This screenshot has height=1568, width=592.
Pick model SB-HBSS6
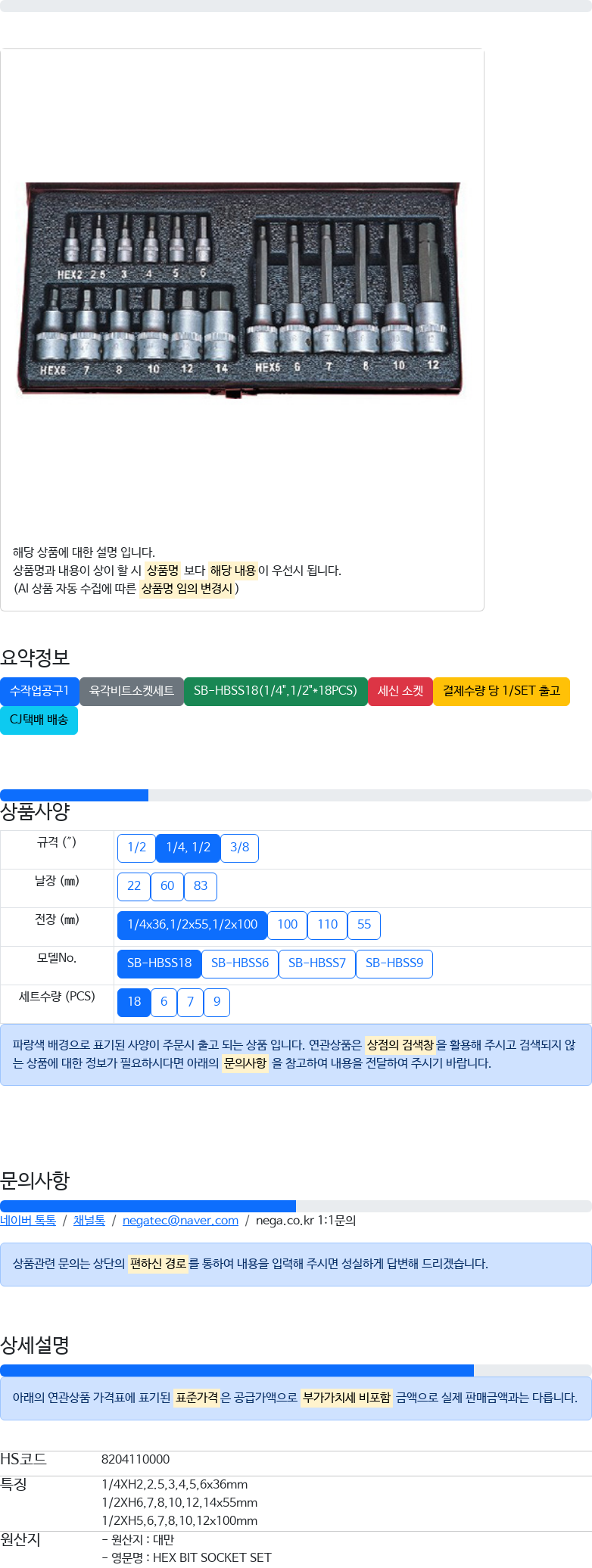pyautogui.click(x=240, y=963)
